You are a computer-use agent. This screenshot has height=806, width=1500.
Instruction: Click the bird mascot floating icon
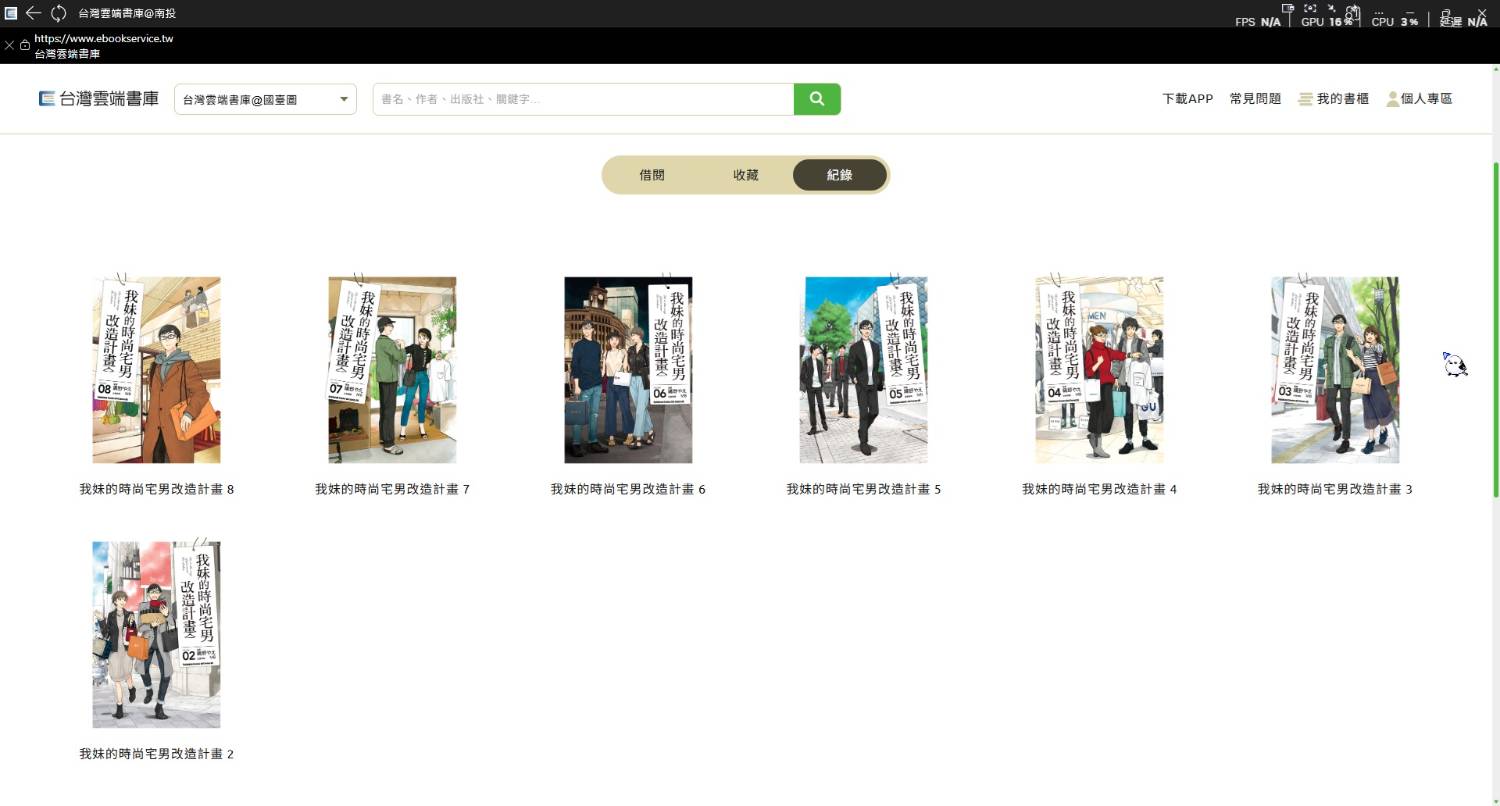1455,365
